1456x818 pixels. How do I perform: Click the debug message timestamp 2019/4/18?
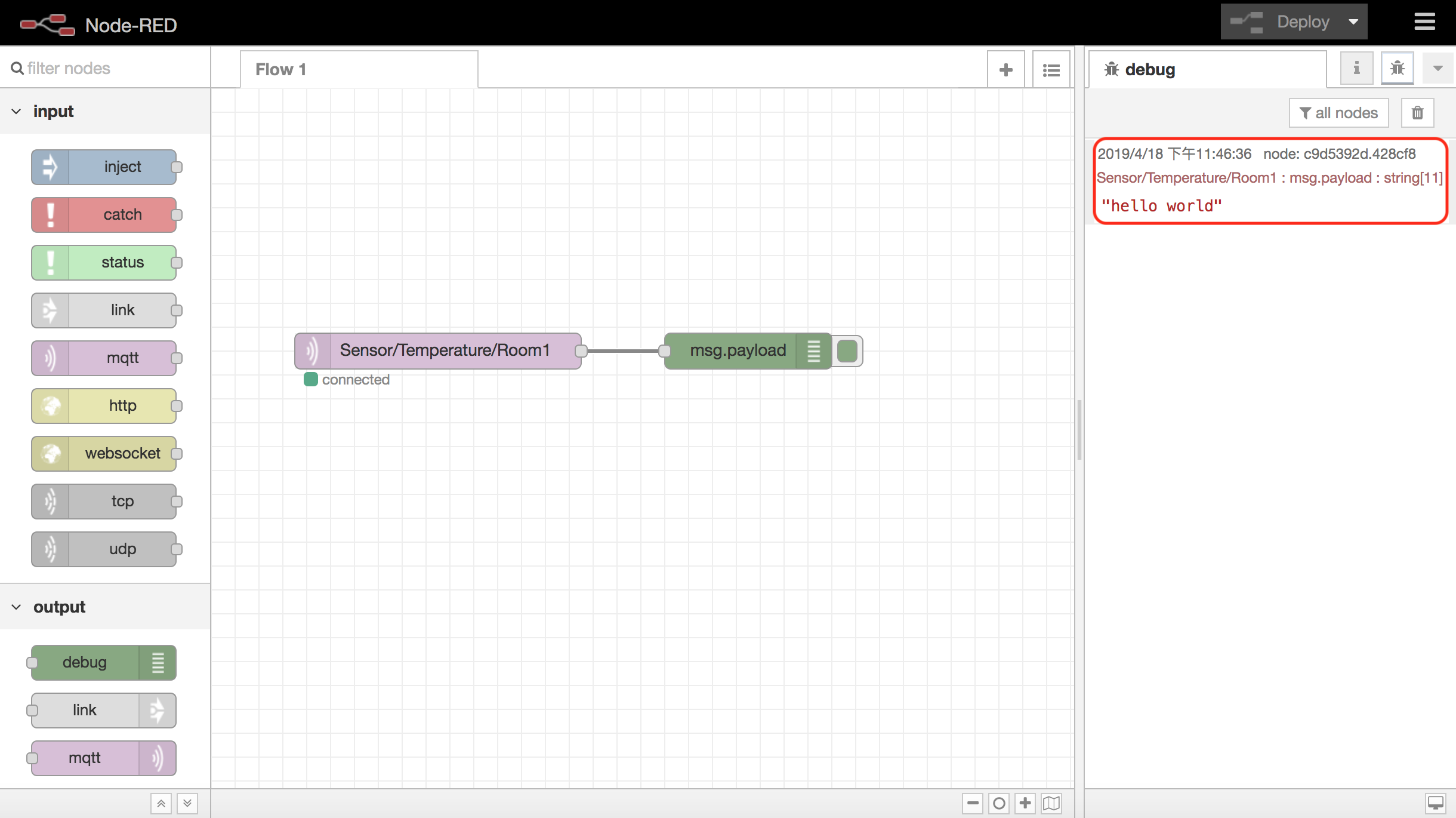pyautogui.click(x=1174, y=154)
